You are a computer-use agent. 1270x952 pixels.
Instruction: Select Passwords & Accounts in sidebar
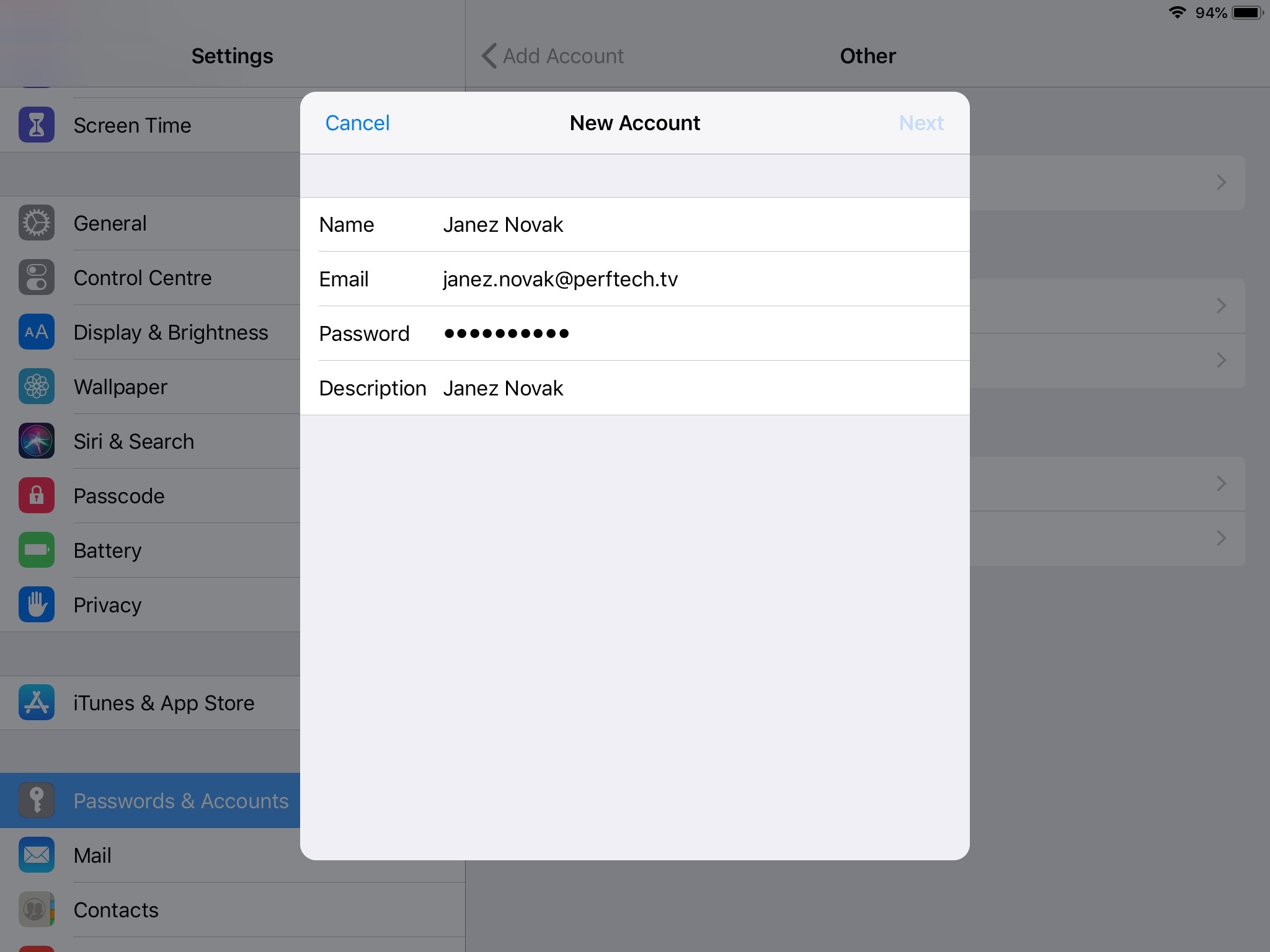pyautogui.click(x=150, y=801)
